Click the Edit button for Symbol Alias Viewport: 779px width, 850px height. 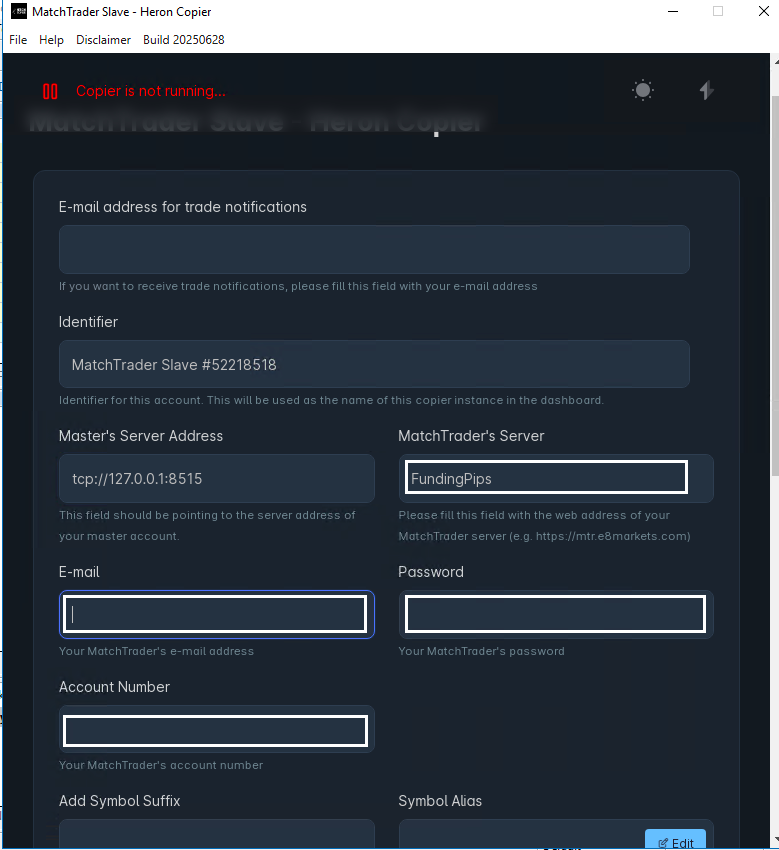click(675, 840)
